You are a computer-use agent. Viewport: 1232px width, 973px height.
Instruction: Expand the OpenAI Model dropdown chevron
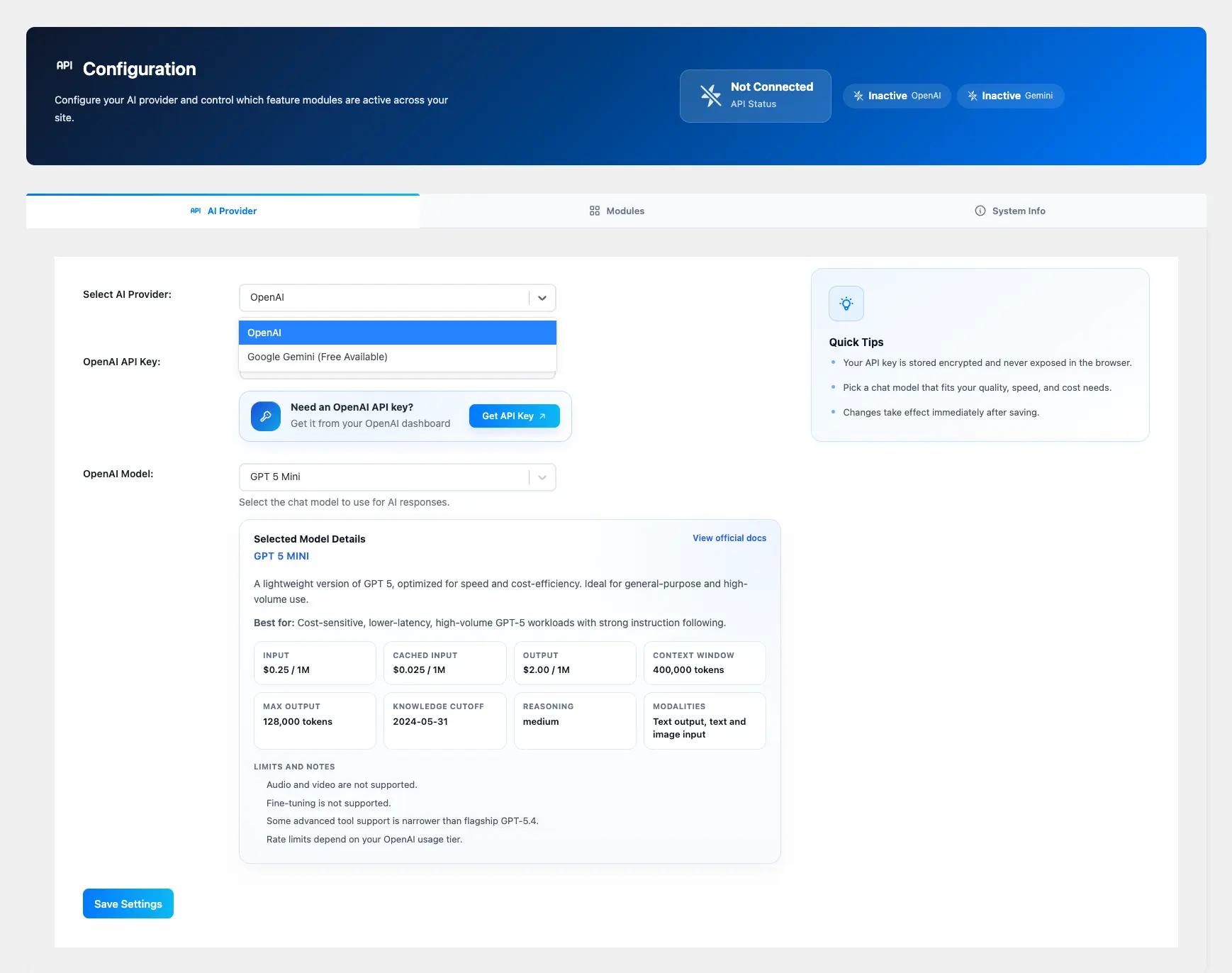click(542, 477)
